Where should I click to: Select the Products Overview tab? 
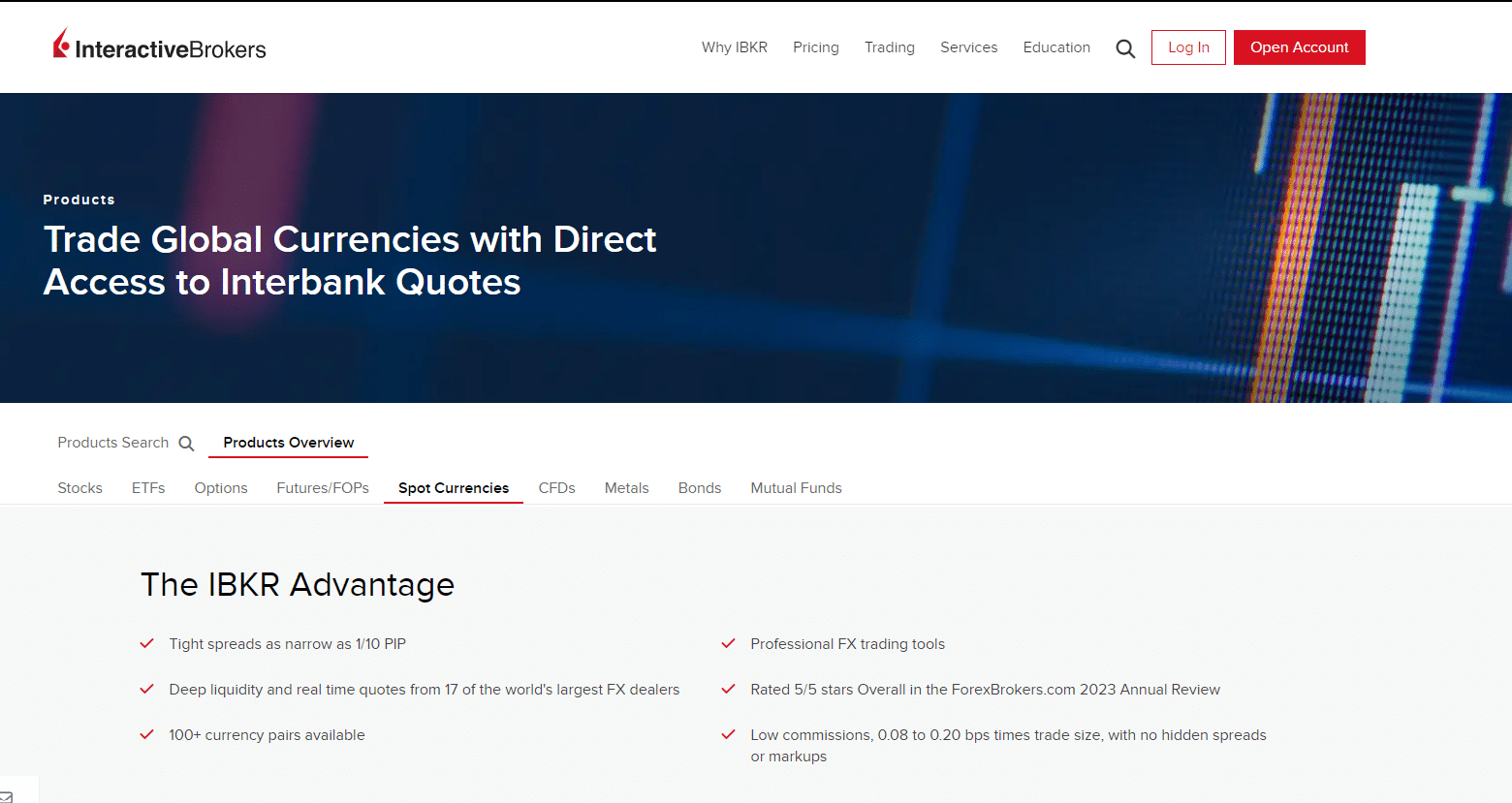(288, 443)
